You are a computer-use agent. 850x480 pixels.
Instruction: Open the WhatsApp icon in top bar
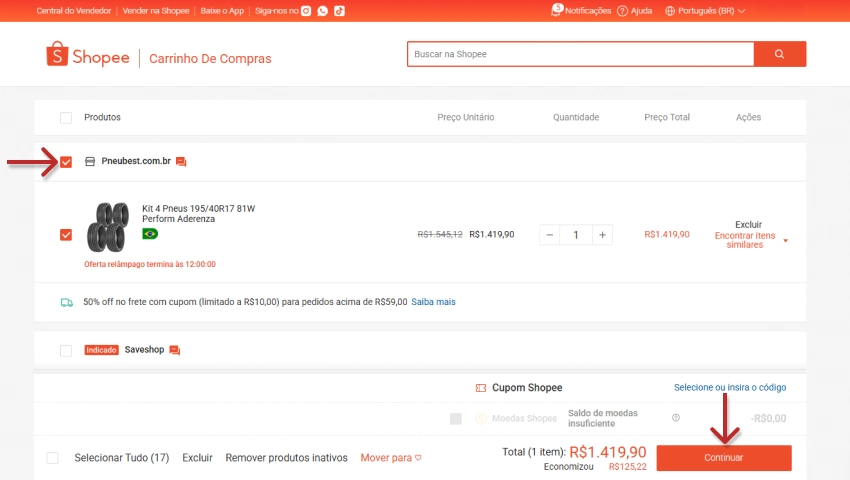coord(323,11)
